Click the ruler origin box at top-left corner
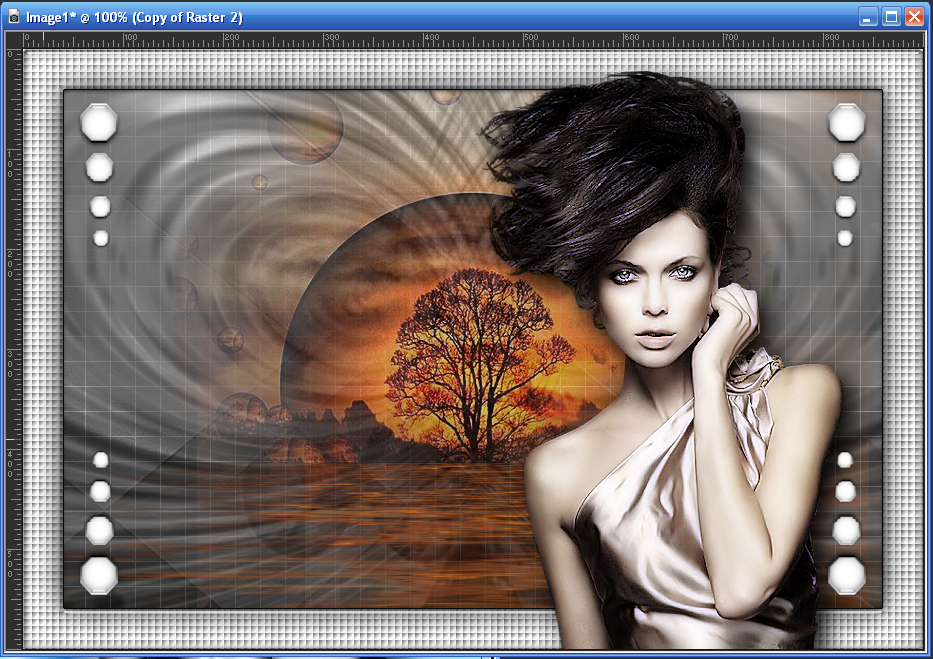This screenshot has height=659, width=933. 13,39
